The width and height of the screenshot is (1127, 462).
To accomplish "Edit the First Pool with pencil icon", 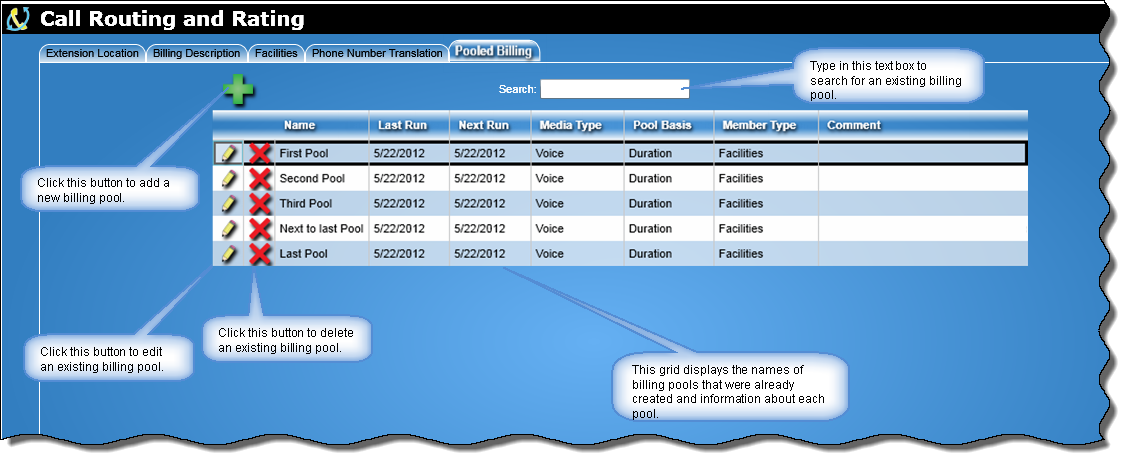I will pyautogui.click(x=229, y=153).
